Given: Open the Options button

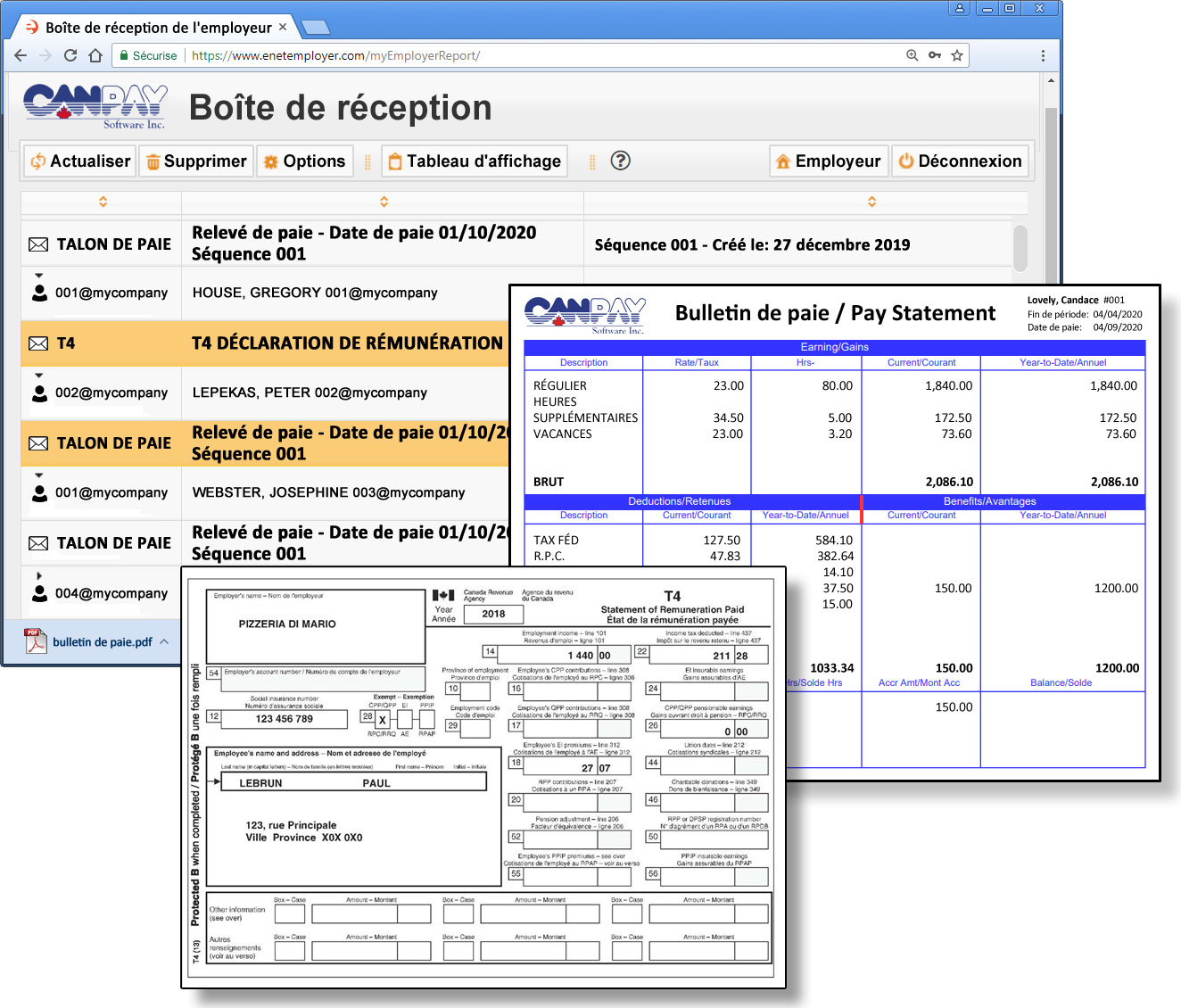Looking at the screenshot, I should point(305,161).
